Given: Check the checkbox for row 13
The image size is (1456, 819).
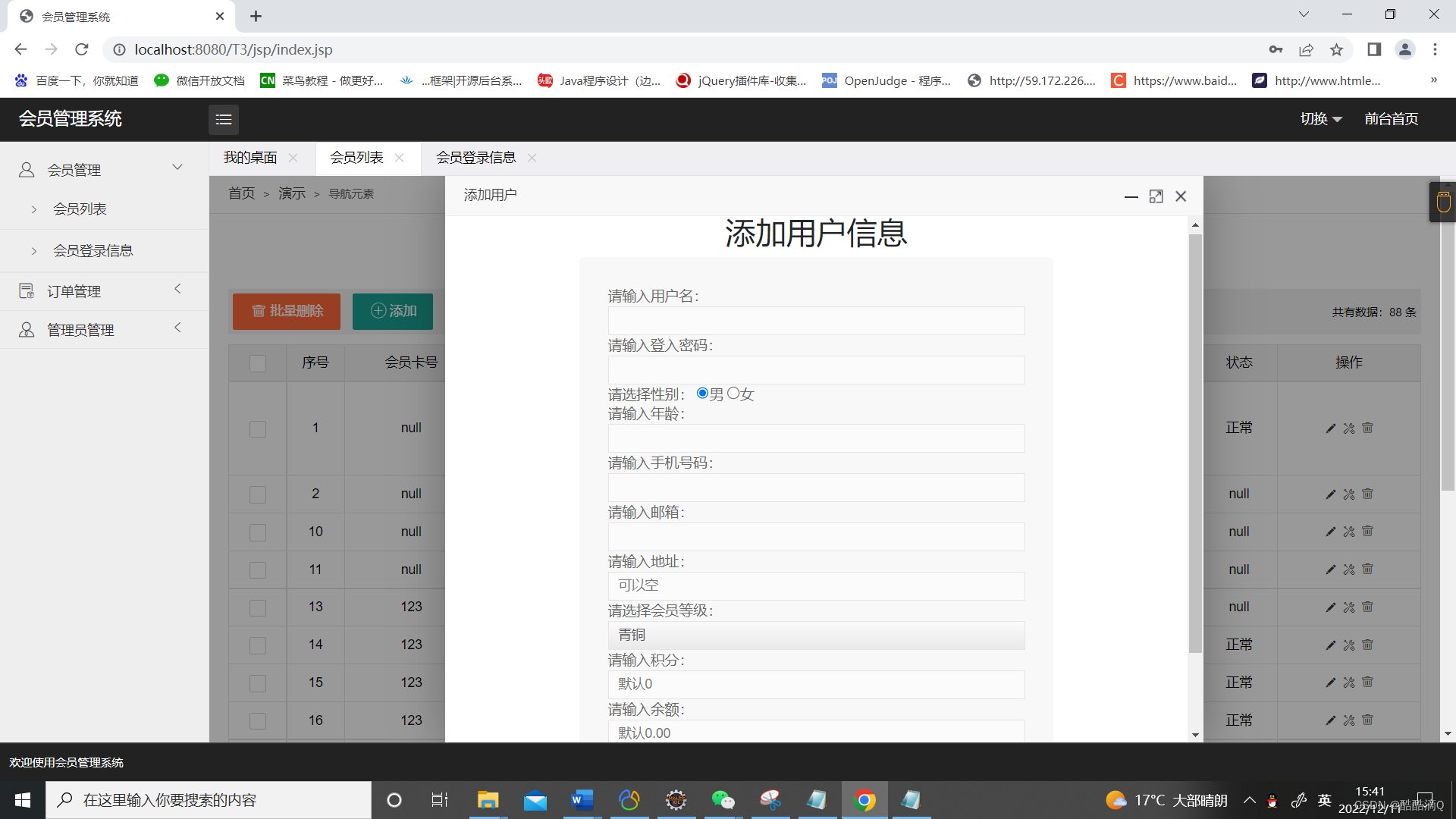Looking at the screenshot, I should click(x=258, y=607).
